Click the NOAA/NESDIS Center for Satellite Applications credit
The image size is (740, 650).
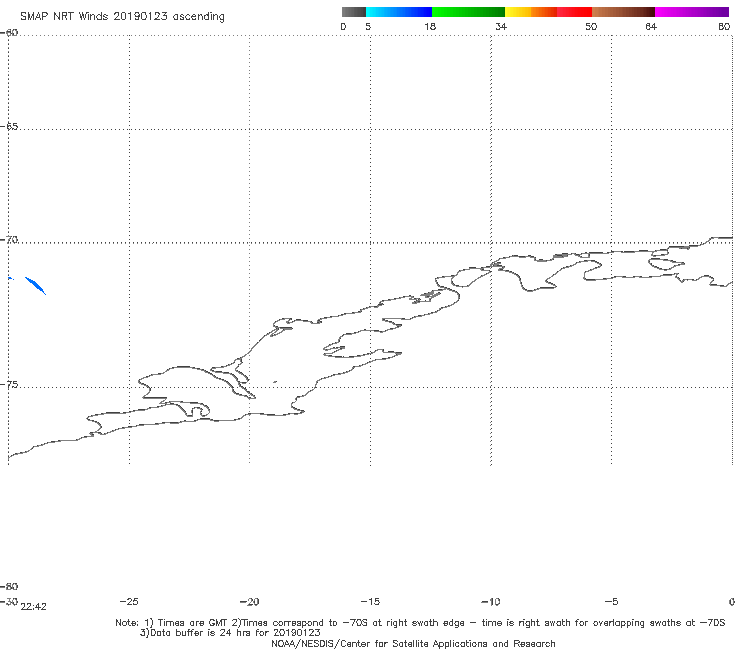pyautogui.click(x=413, y=643)
